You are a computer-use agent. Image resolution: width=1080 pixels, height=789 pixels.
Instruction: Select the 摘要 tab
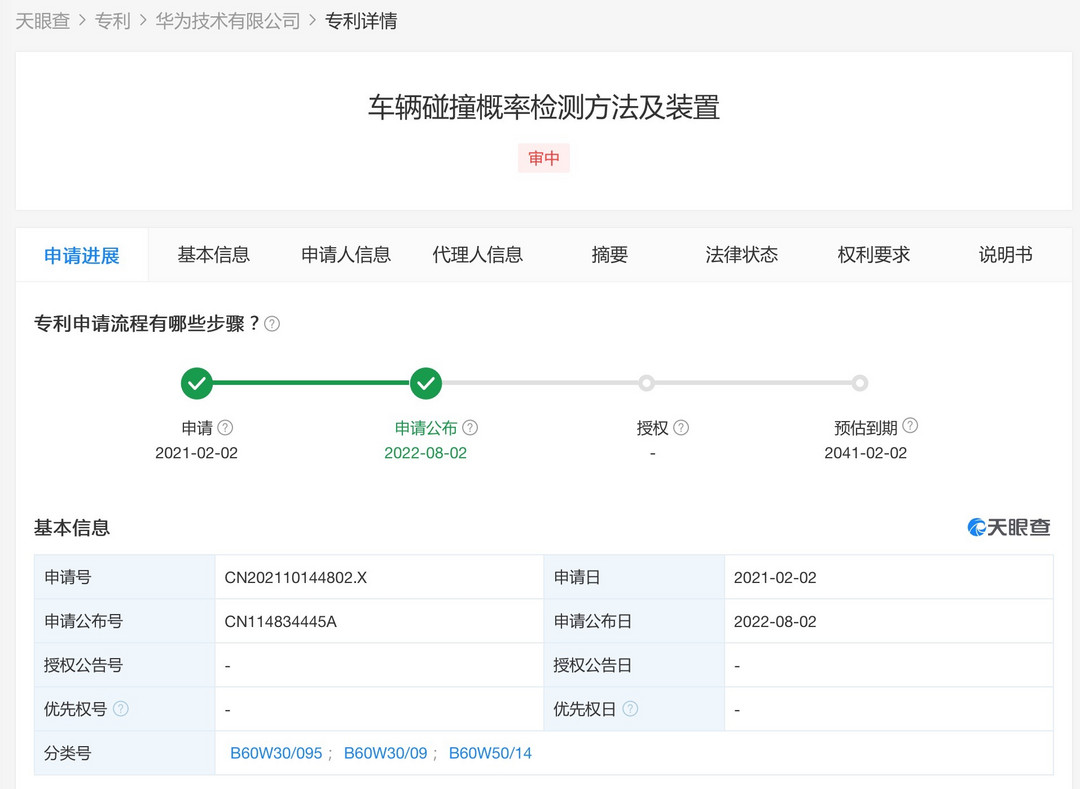tap(609, 254)
